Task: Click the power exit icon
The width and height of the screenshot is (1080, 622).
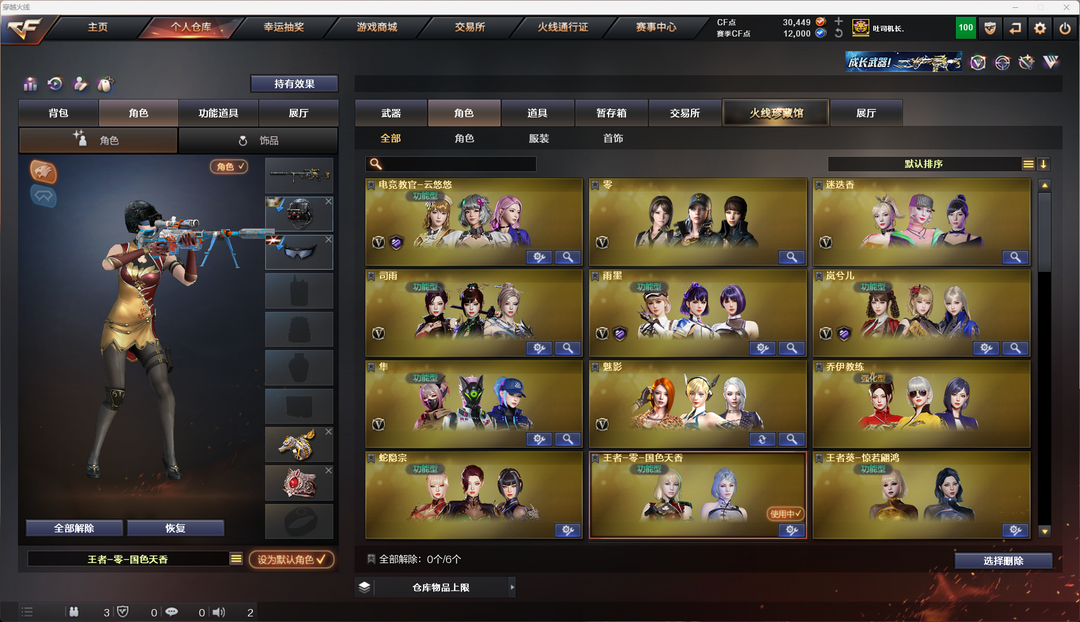Action: click(x=1065, y=28)
